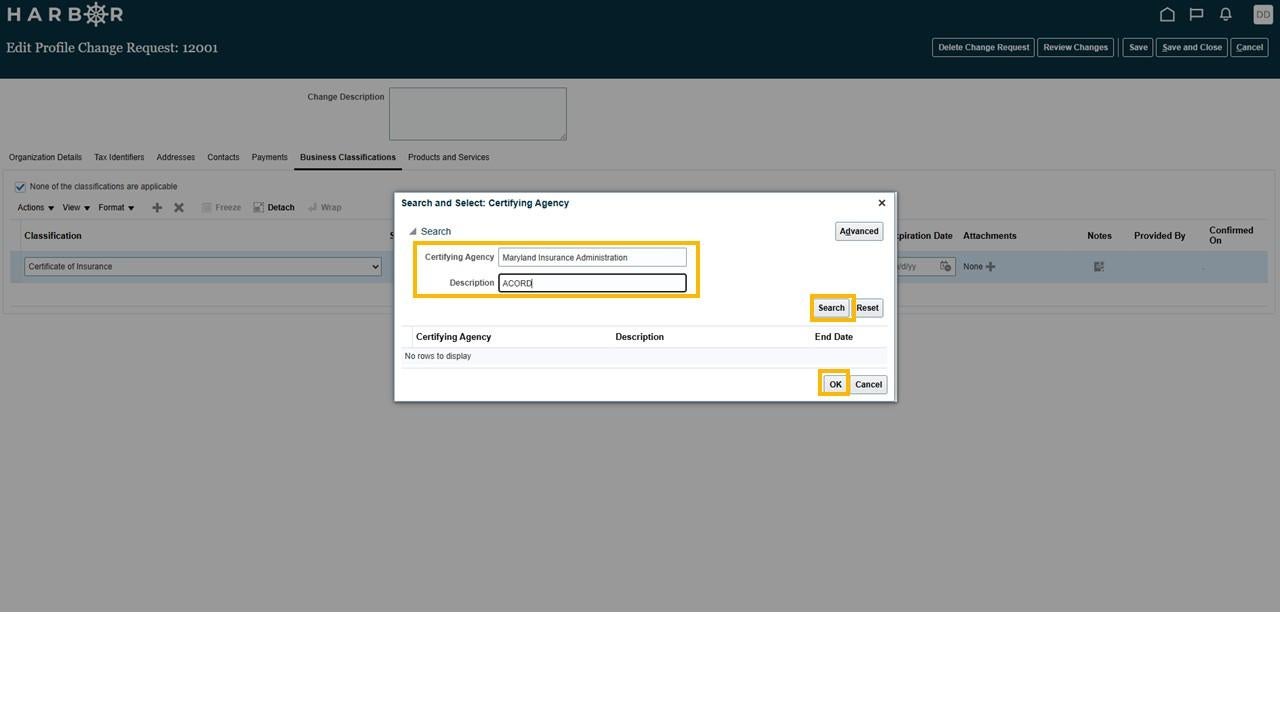Switch to Payments tab
Viewport: 1280px width, 720px height.
[270, 158]
